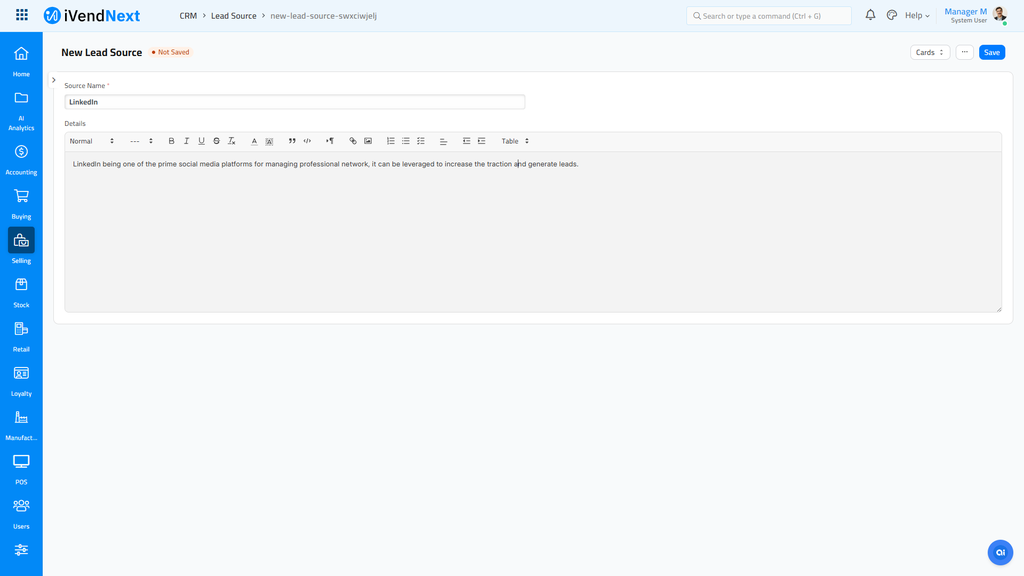This screenshot has height=576, width=1024.
Task: Open the settings sliders icon in sidebar
Action: (21, 550)
